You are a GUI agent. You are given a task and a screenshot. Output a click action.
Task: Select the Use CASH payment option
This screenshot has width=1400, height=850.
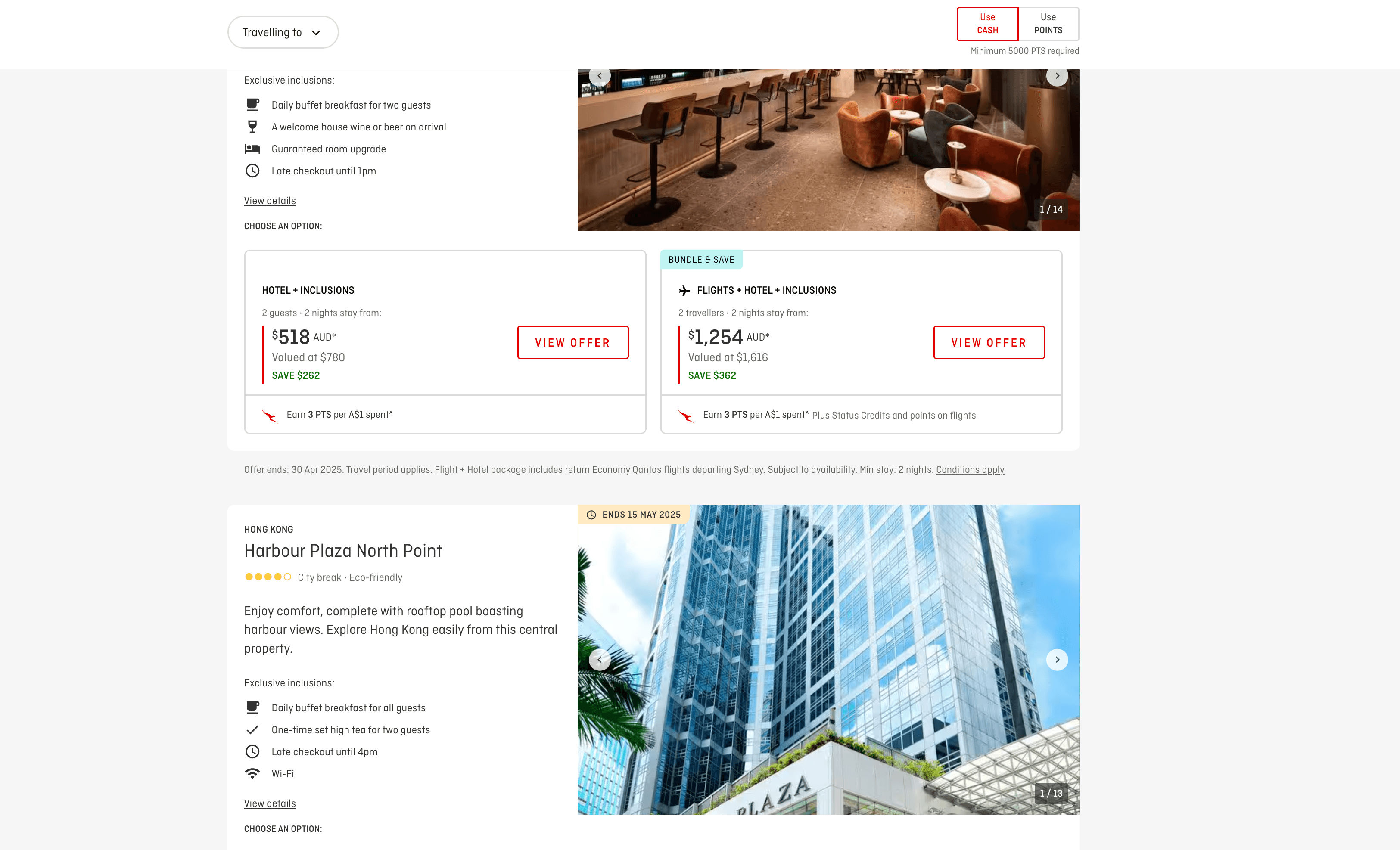987,24
